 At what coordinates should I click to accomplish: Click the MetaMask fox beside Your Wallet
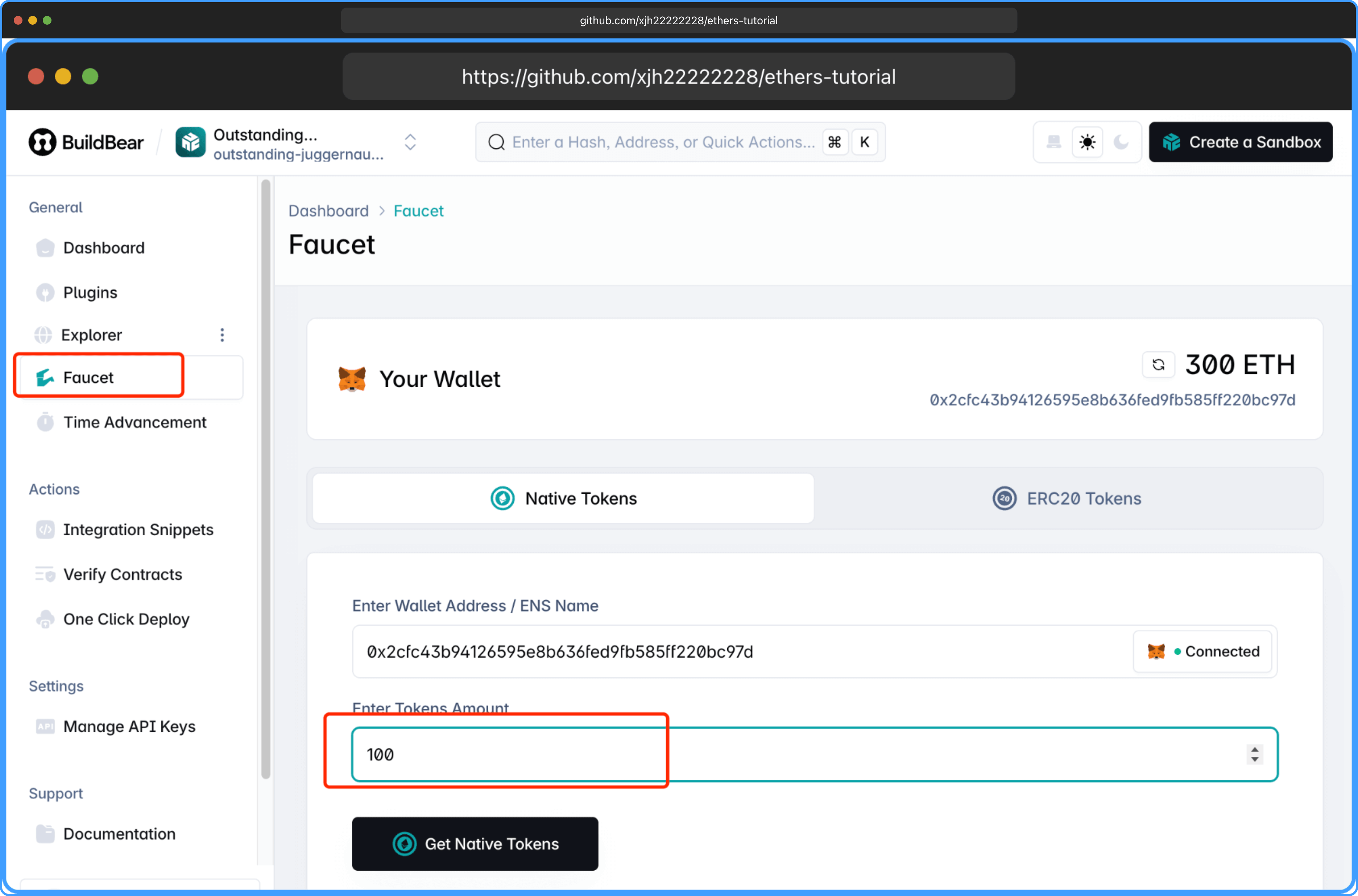click(x=352, y=379)
